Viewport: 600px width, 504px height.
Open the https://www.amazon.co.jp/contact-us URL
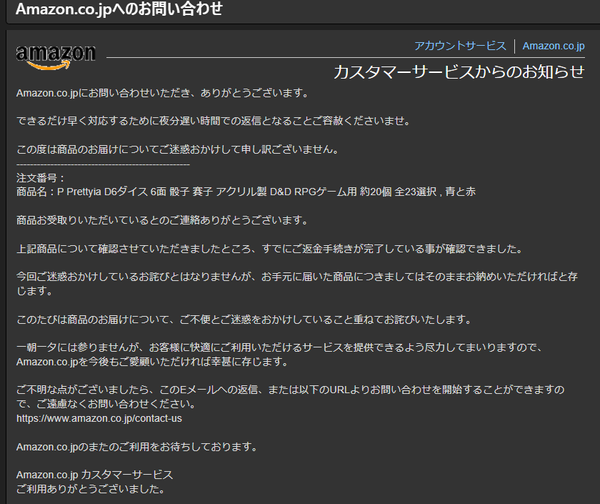(x=99, y=418)
